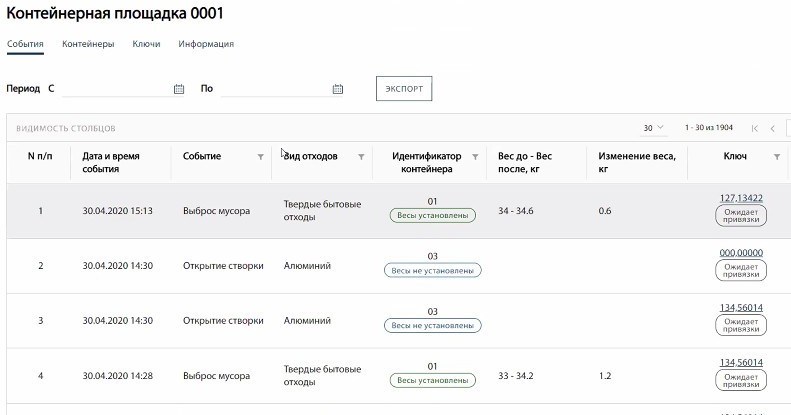Open the Ключи tab
This screenshot has height=415, width=791.
[x=146, y=44]
